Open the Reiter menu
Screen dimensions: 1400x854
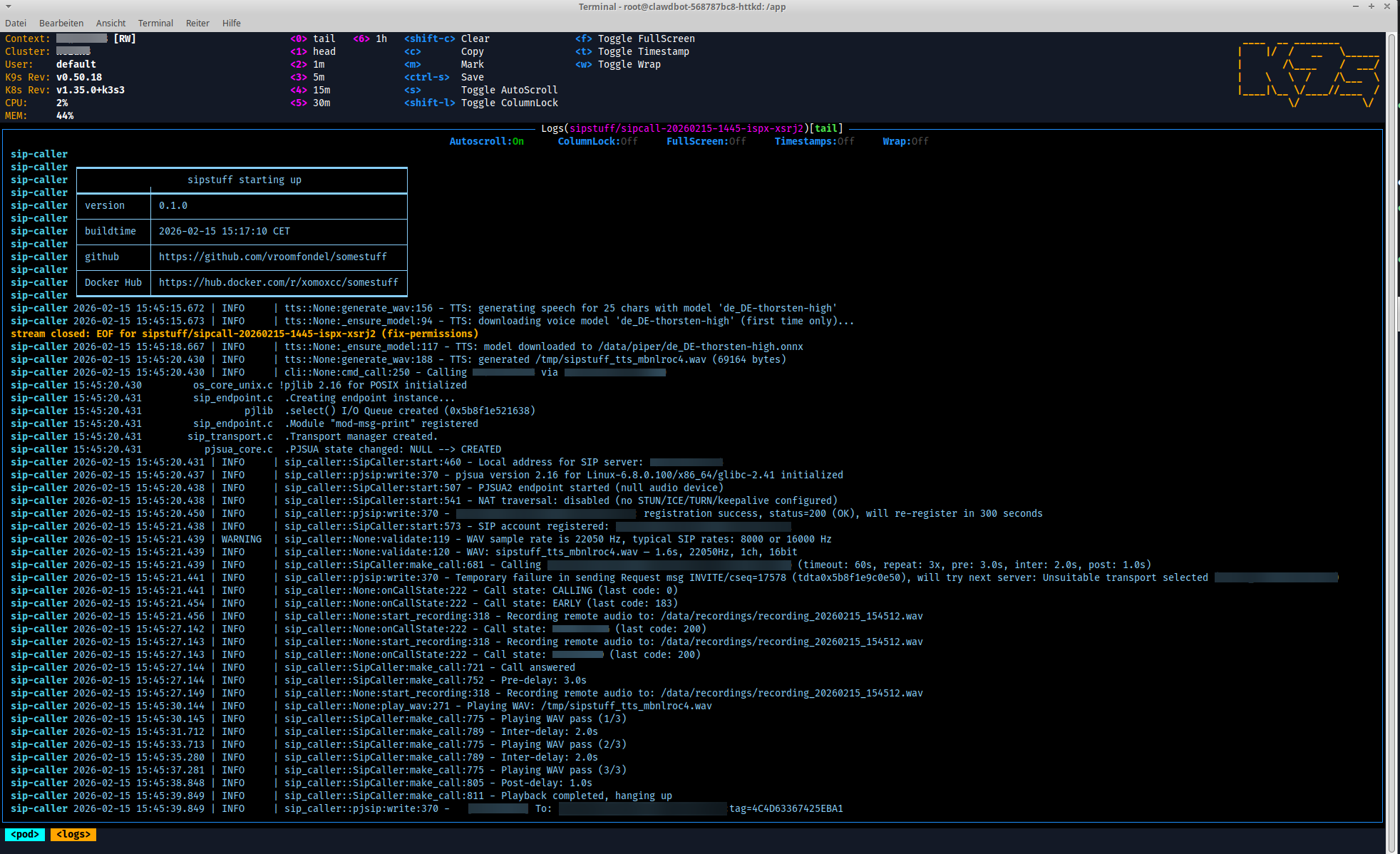197,23
